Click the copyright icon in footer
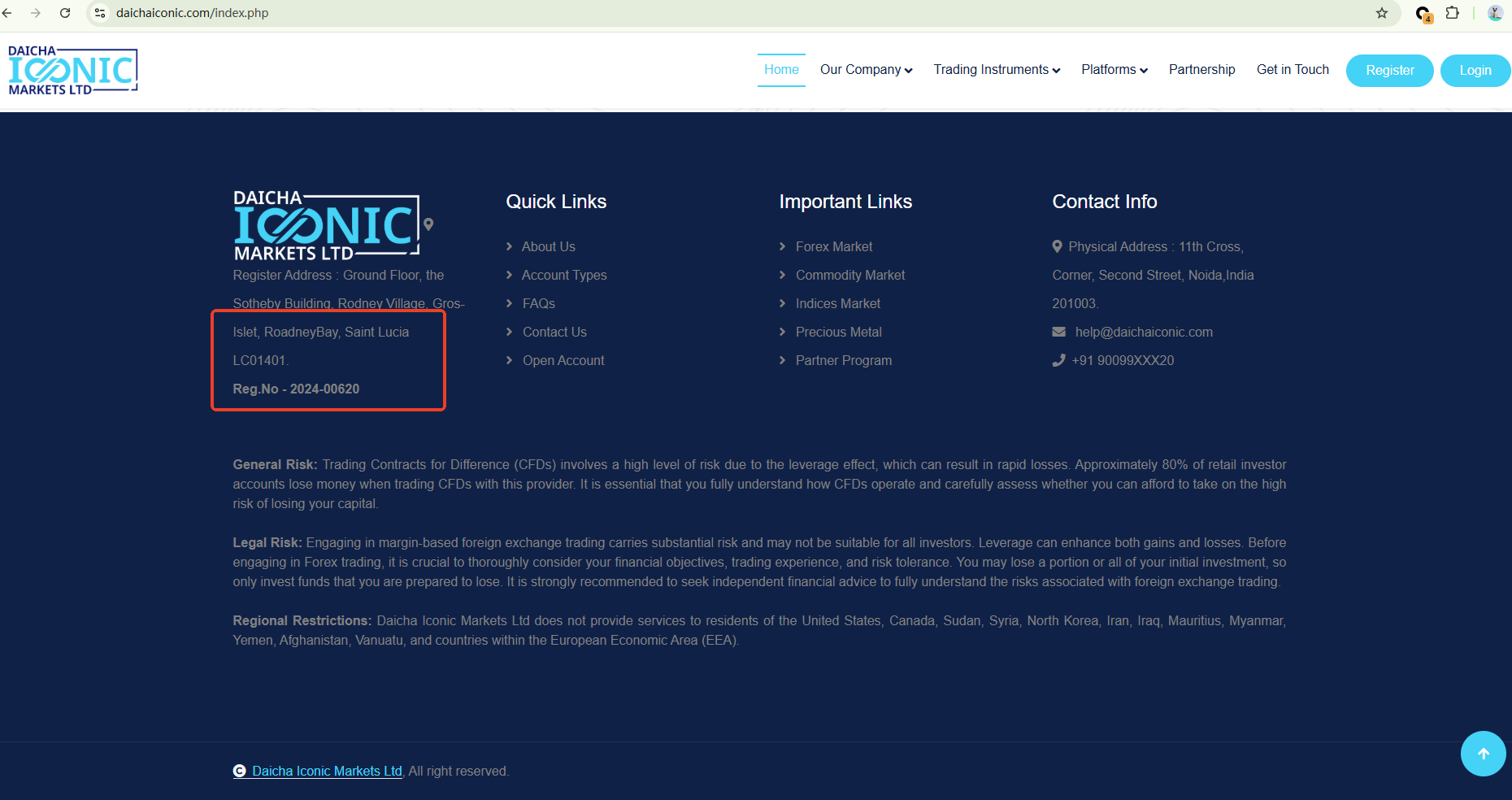This screenshot has height=800, width=1512. click(240, 771)
